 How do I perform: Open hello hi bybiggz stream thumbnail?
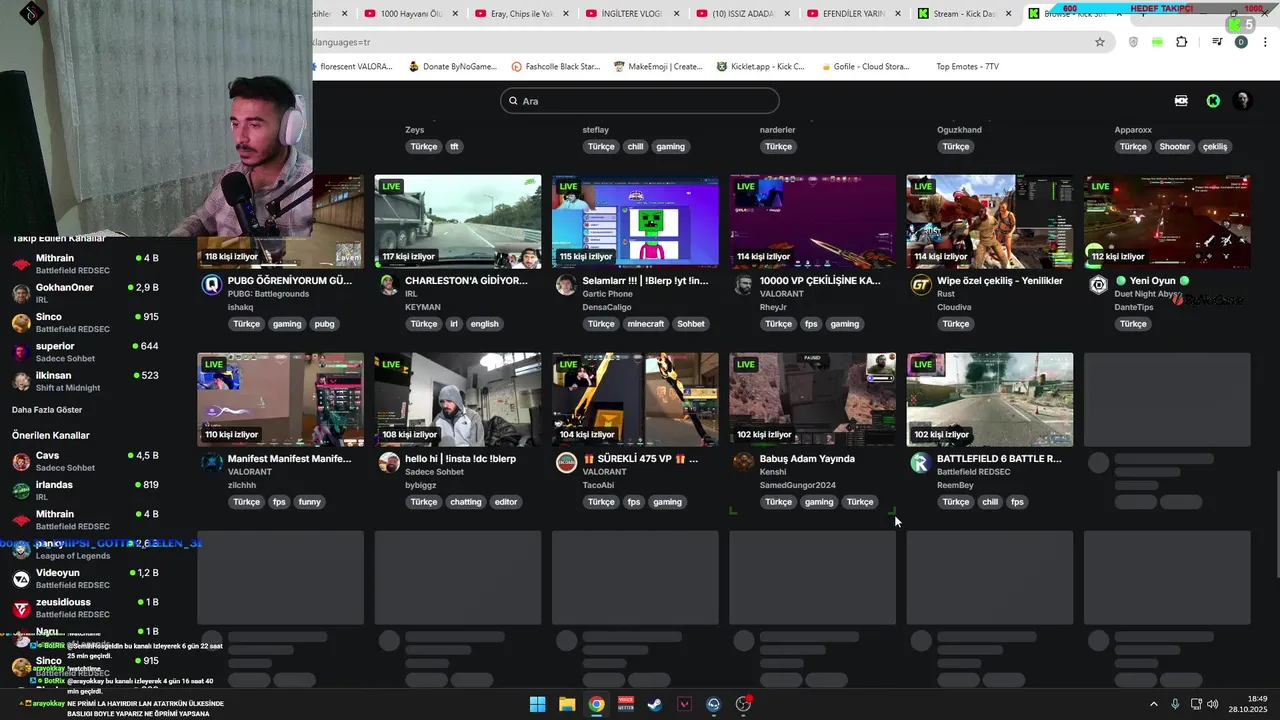click(x=458, y=399)
